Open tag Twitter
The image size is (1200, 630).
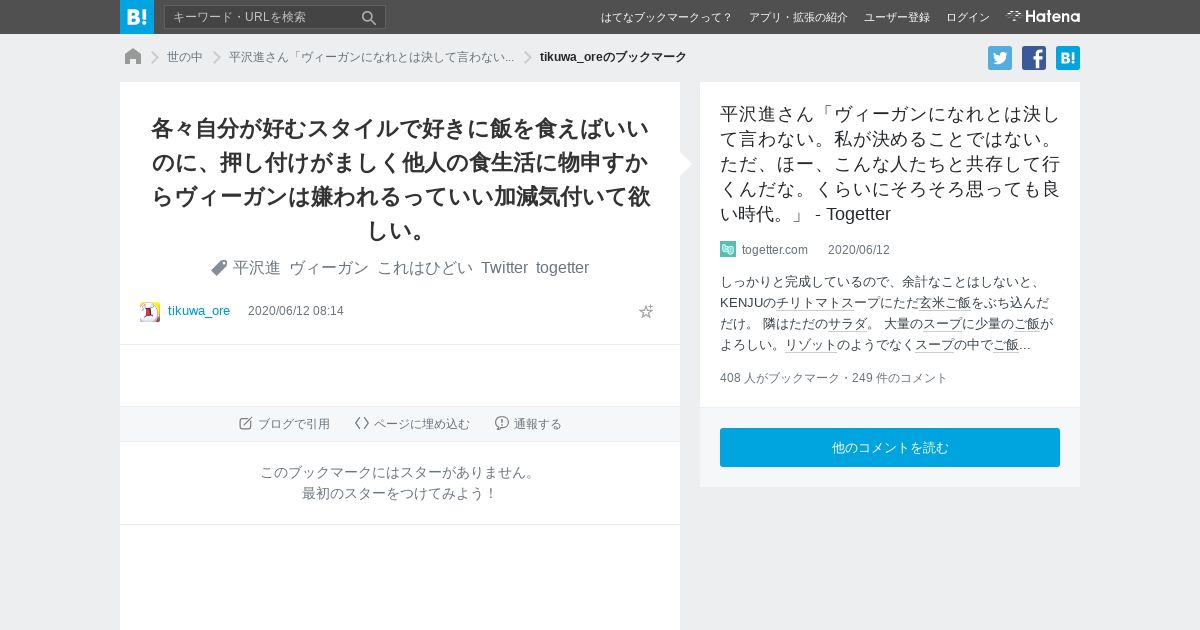[504, 267]
